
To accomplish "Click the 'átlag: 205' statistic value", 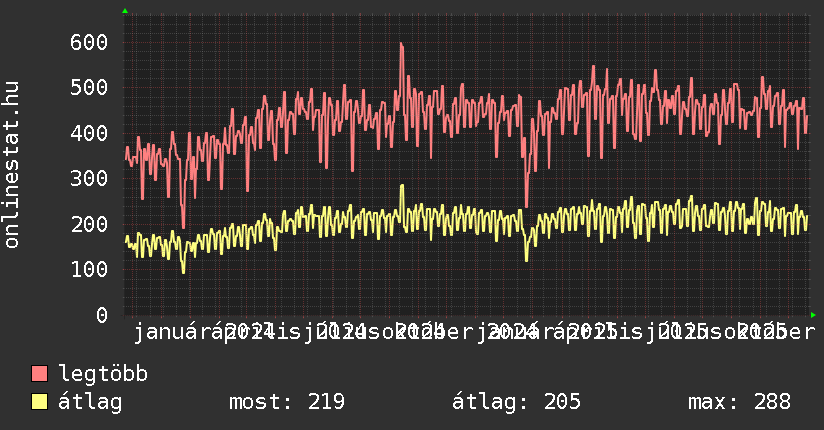I will [516, 402].
